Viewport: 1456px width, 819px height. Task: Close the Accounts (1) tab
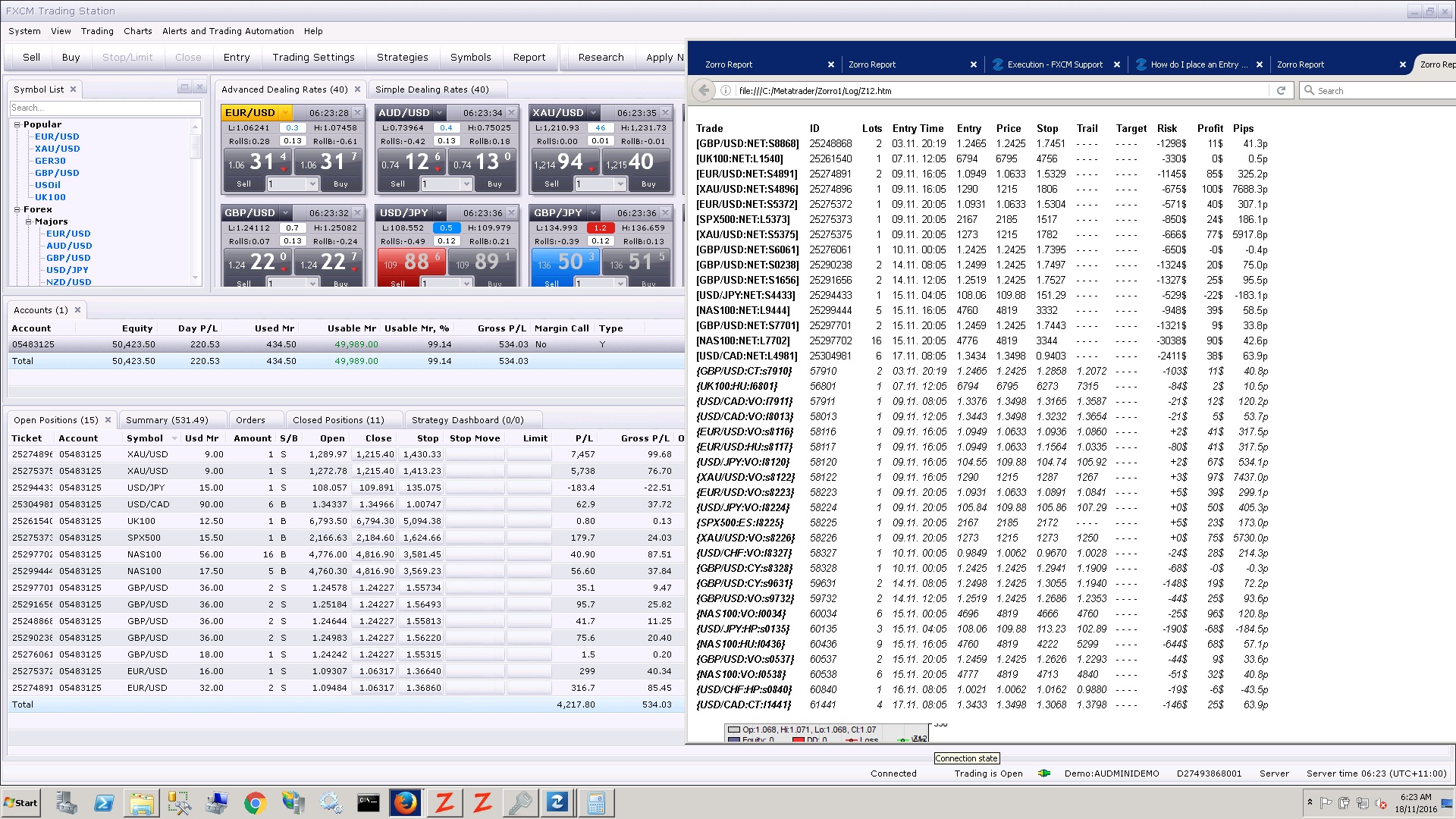(77, 309)
